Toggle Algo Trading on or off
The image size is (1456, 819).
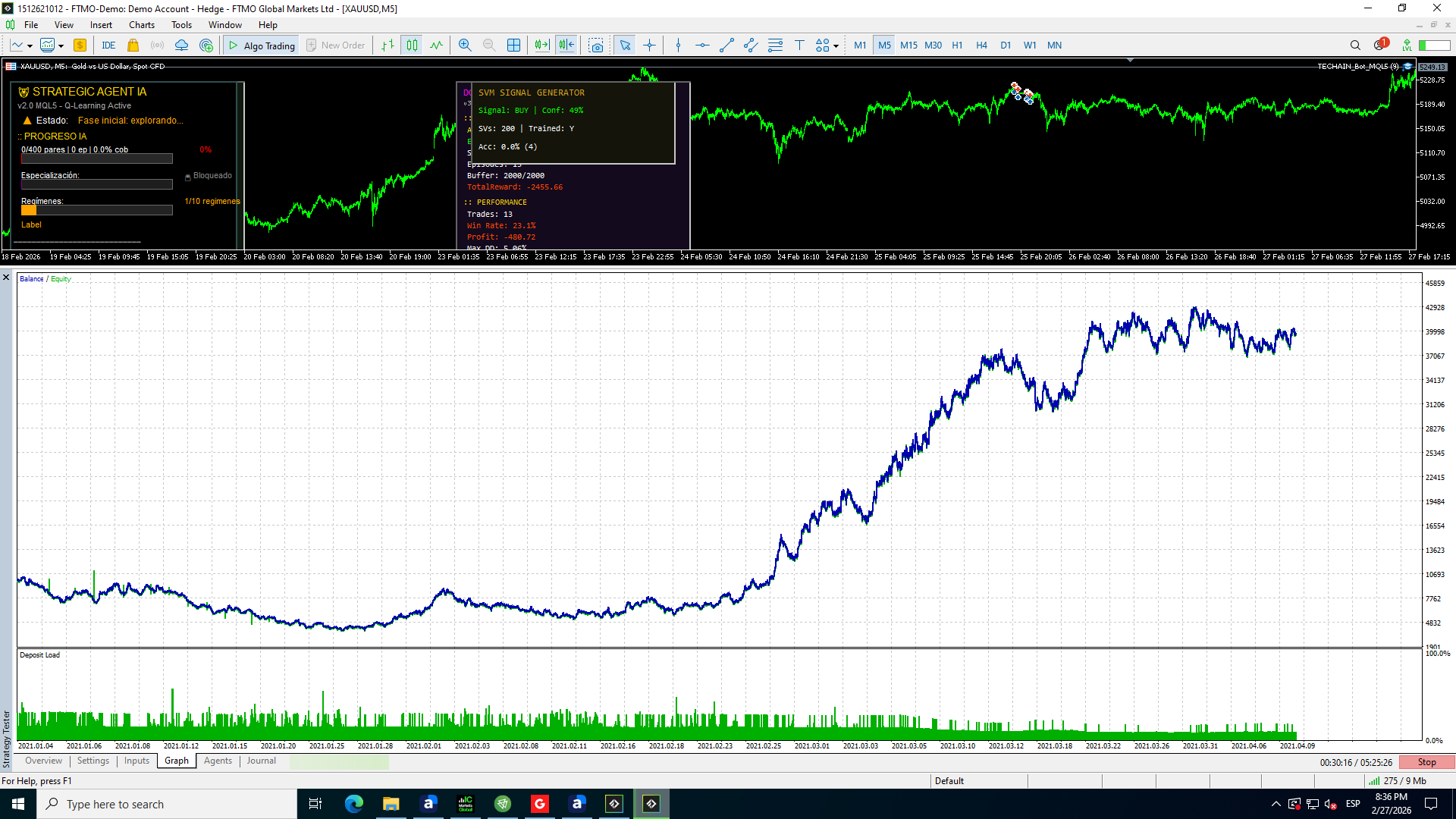pyautogui.click(x=262, y=45)
